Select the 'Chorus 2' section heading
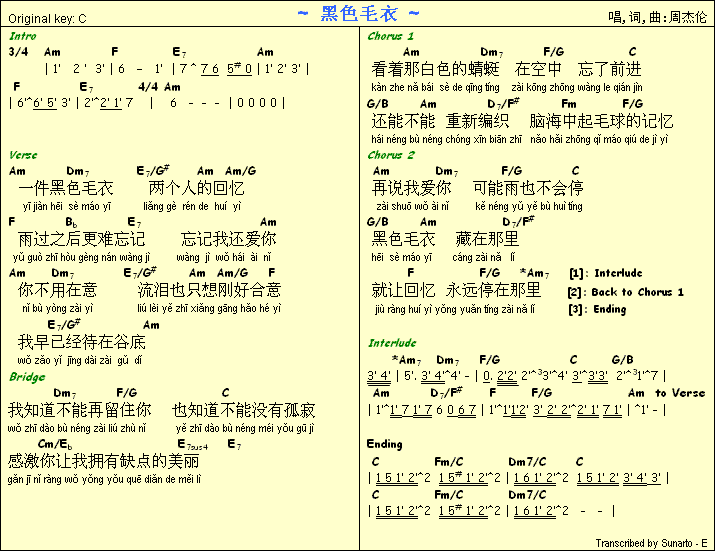 pyautogui.click(x=391, y=155)
